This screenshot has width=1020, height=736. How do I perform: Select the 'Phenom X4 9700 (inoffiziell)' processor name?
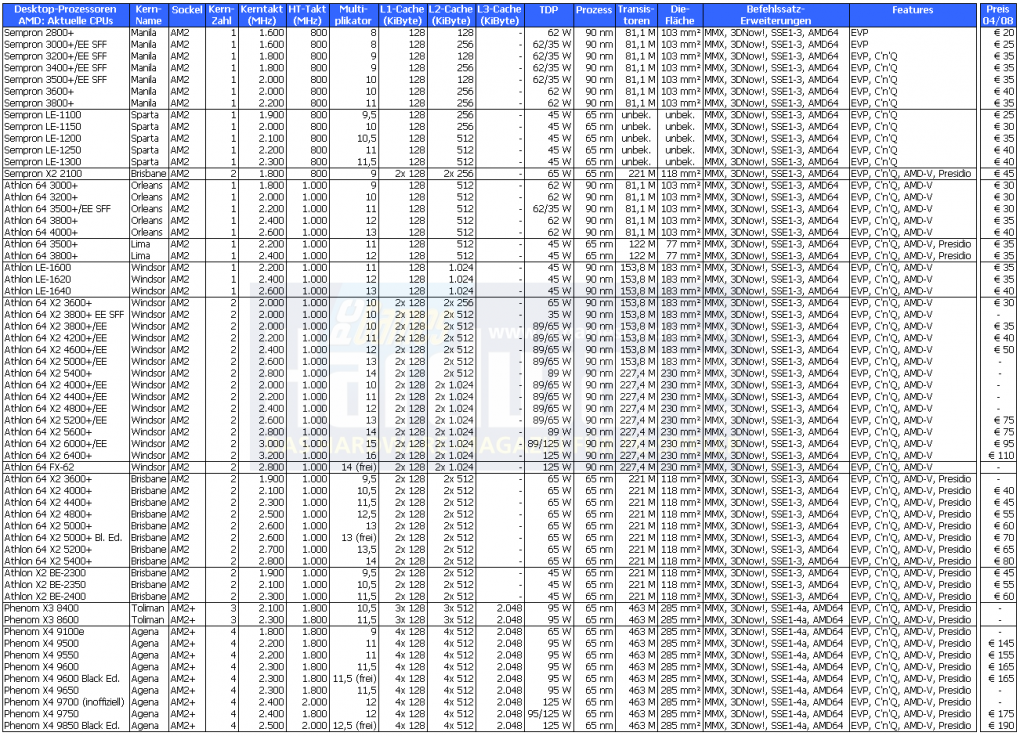pyautogui.click(x=64, y=702)
